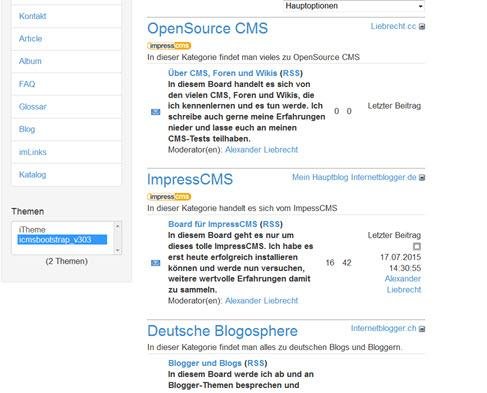This screenshot has width=487, height=393.
Task: Click the envelope icon beside Über CMS, Foren und Wikis
Action: [156, 112]
